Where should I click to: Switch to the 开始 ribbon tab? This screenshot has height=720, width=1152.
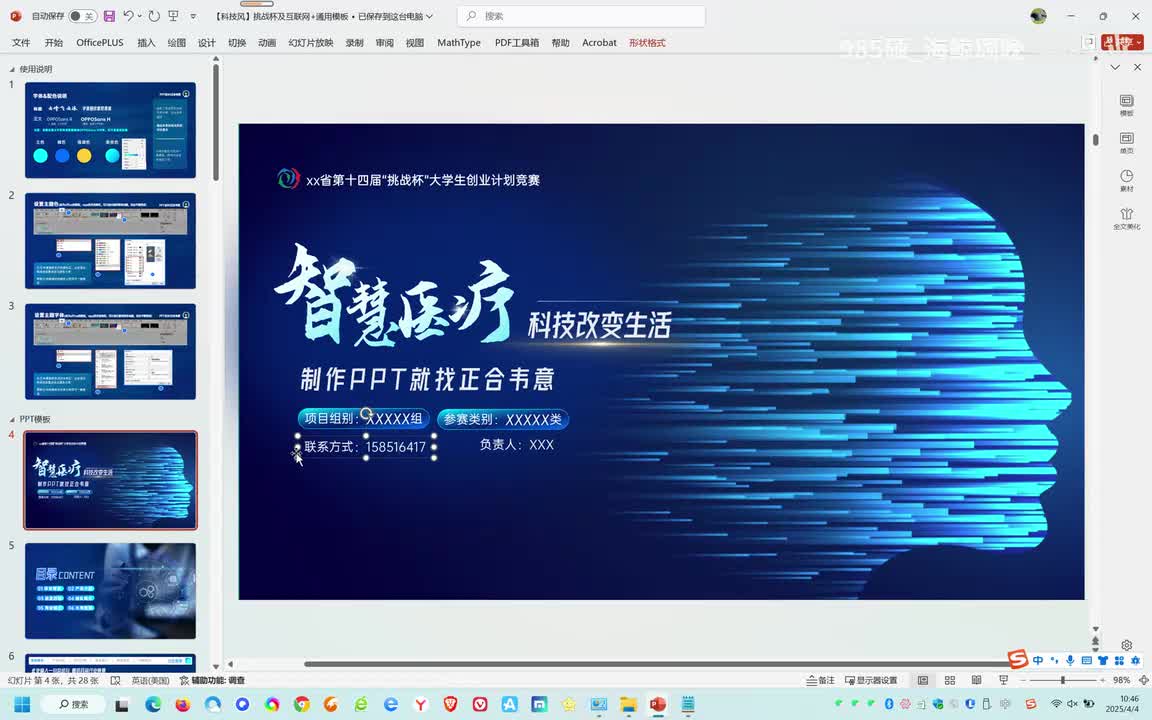[x=54, y=43]
